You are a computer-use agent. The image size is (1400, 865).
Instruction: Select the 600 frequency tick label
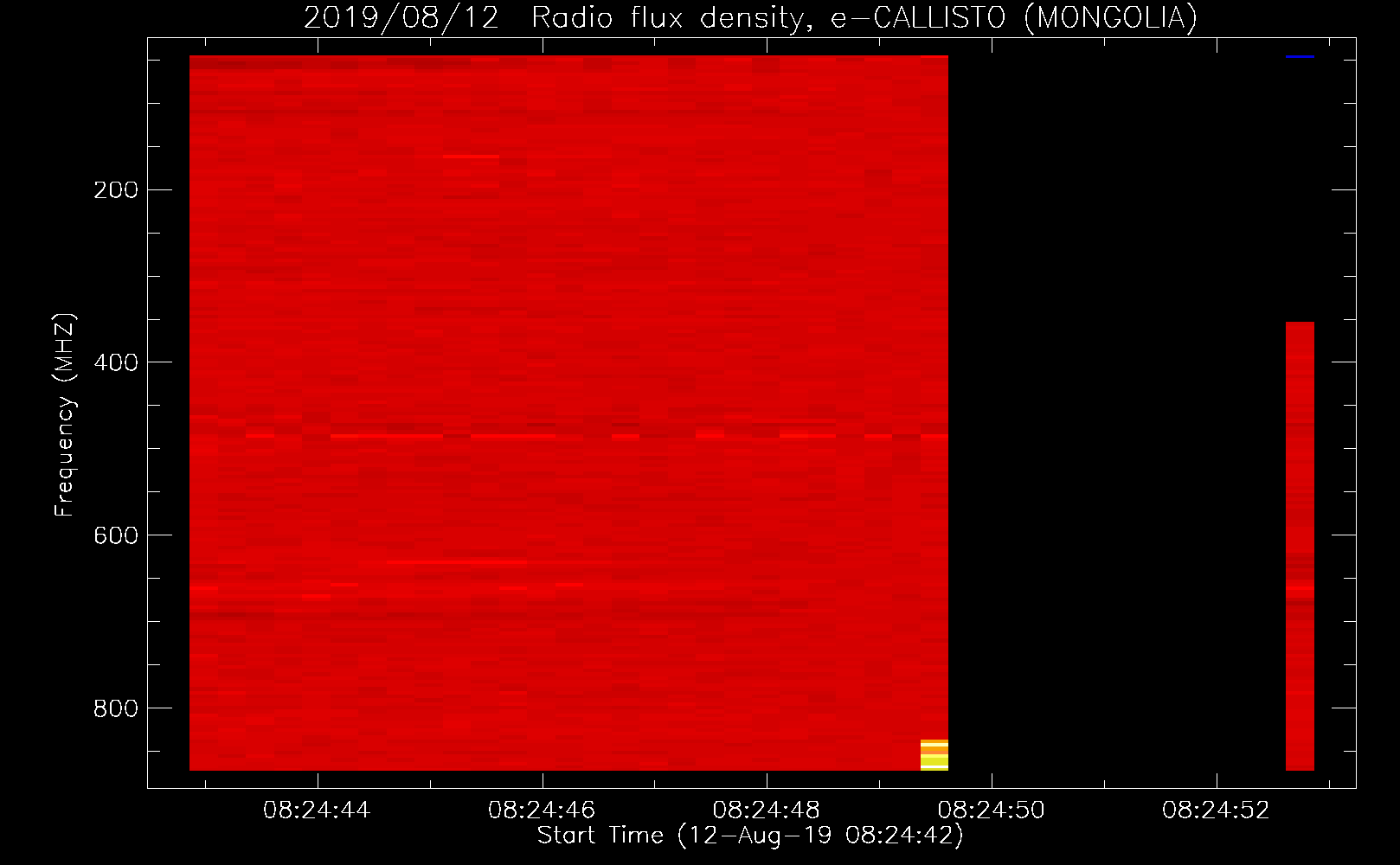click(x=116, y=535)
